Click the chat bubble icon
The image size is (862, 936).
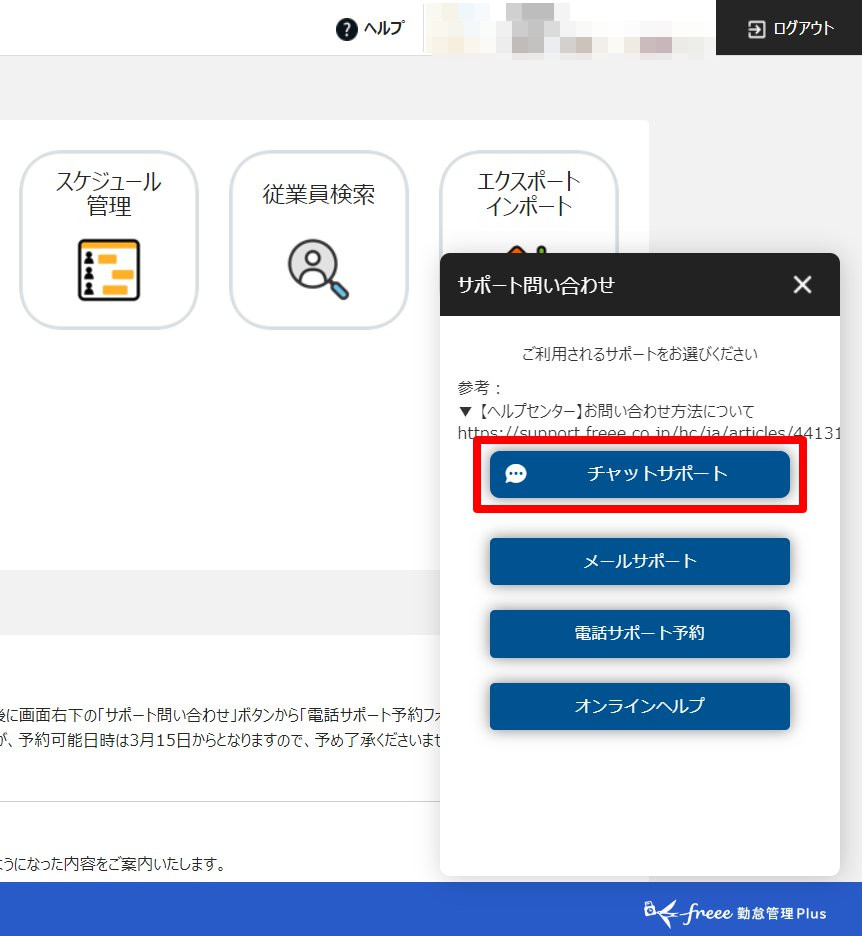[516, 474]
